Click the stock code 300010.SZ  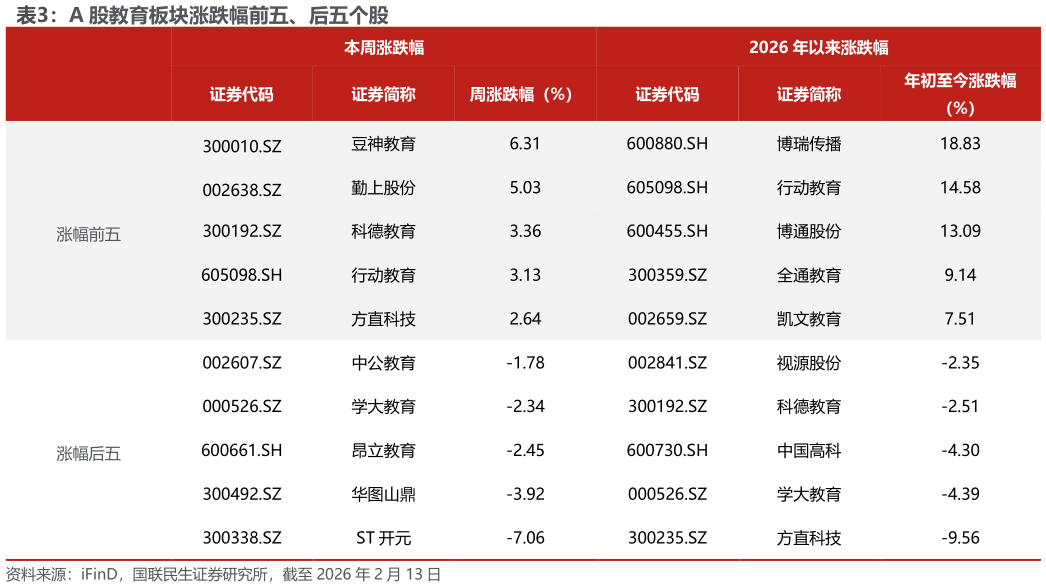(243, 144)
